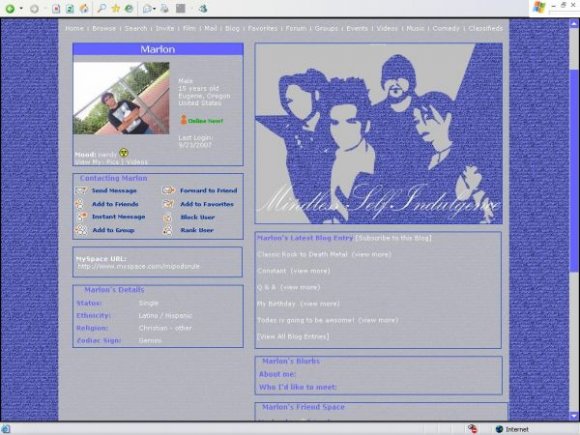
Task: Click the orange Online Now person icon
Action: 183,119
